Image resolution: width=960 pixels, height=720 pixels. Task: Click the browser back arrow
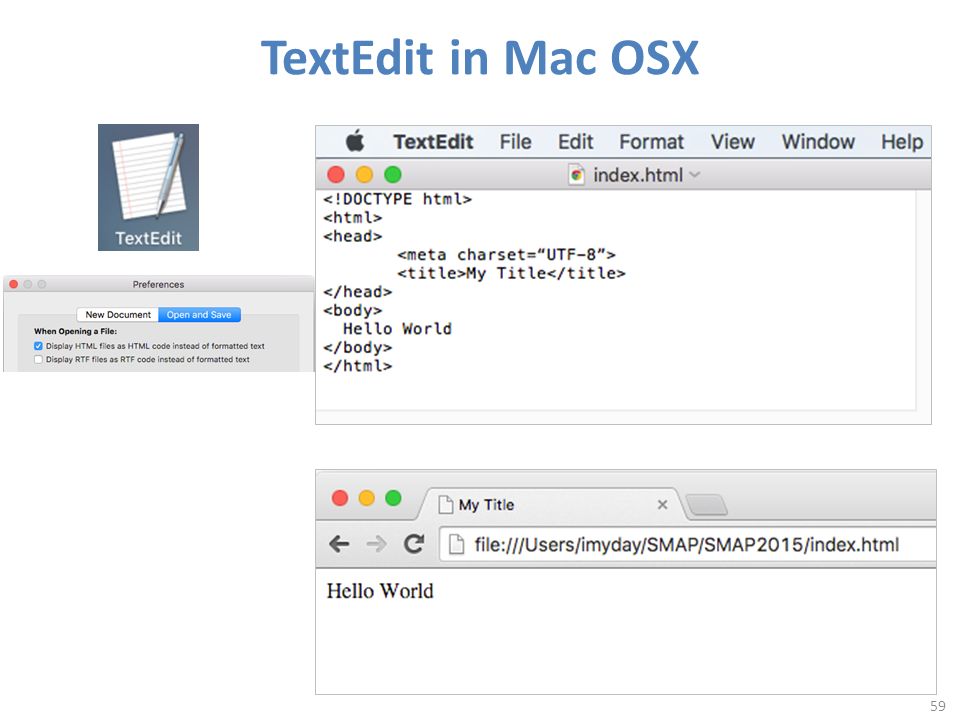coord(339,544)
